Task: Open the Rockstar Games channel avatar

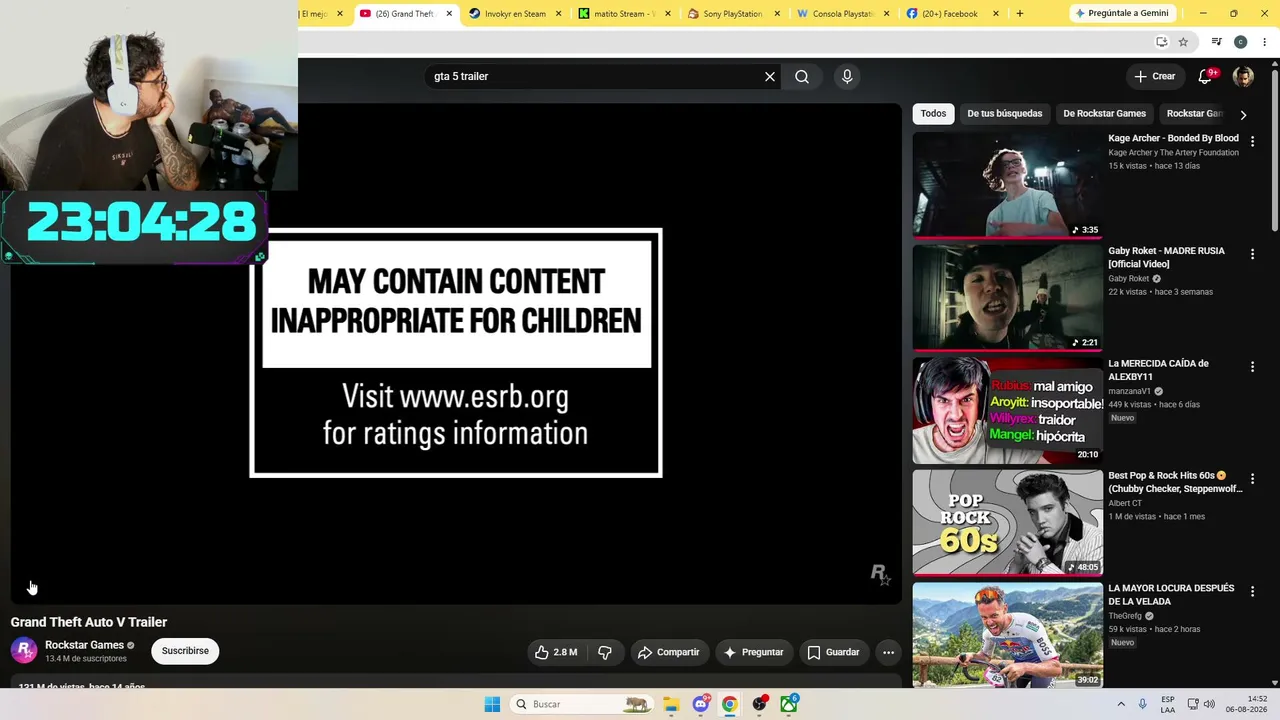Action: (24, 651)
